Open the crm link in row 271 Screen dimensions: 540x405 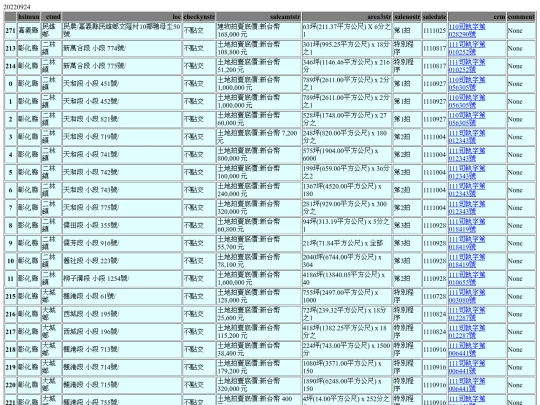(467, 31)
